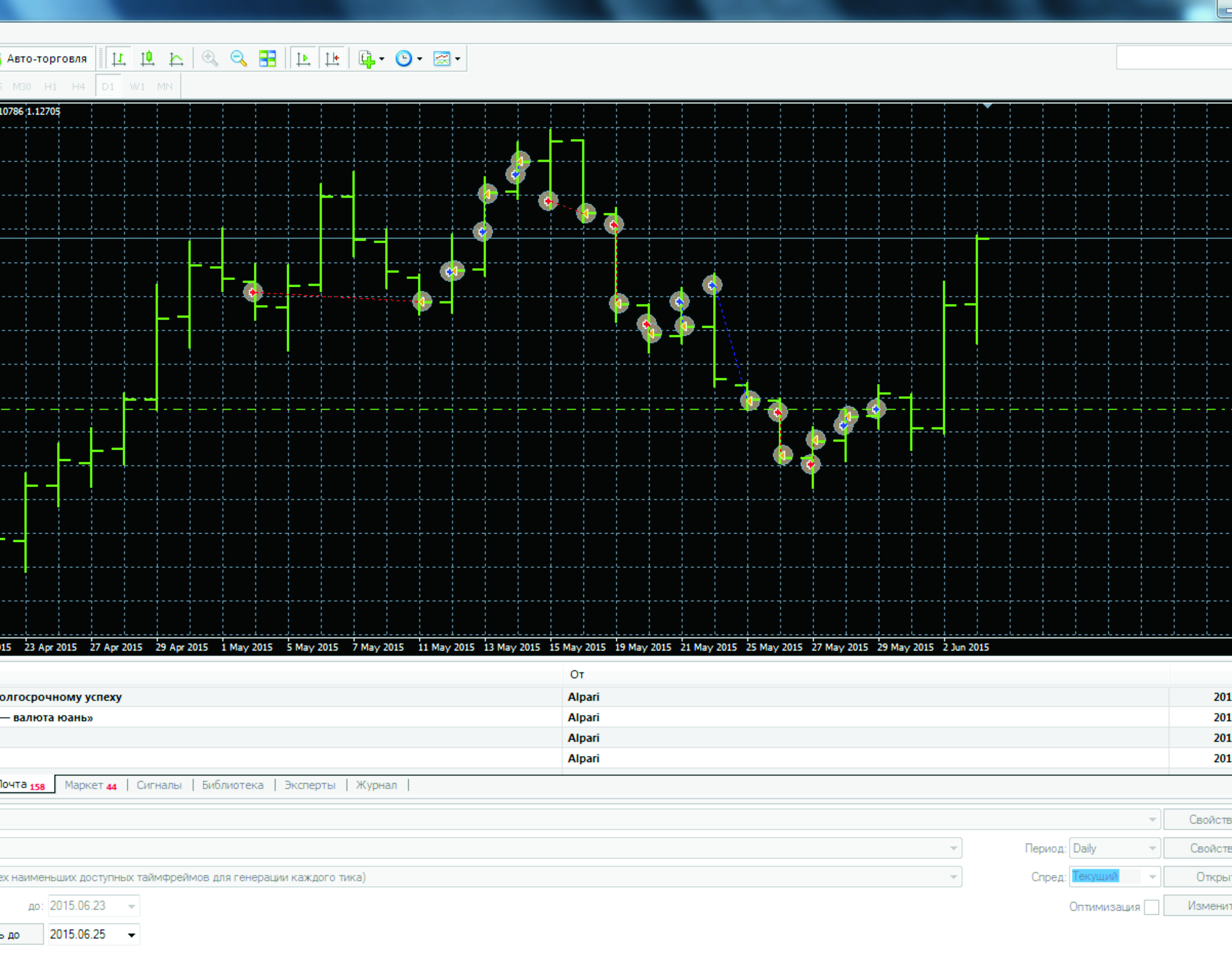
Task: Expand the templates dropdown arrow
Action: coord(458,59)
